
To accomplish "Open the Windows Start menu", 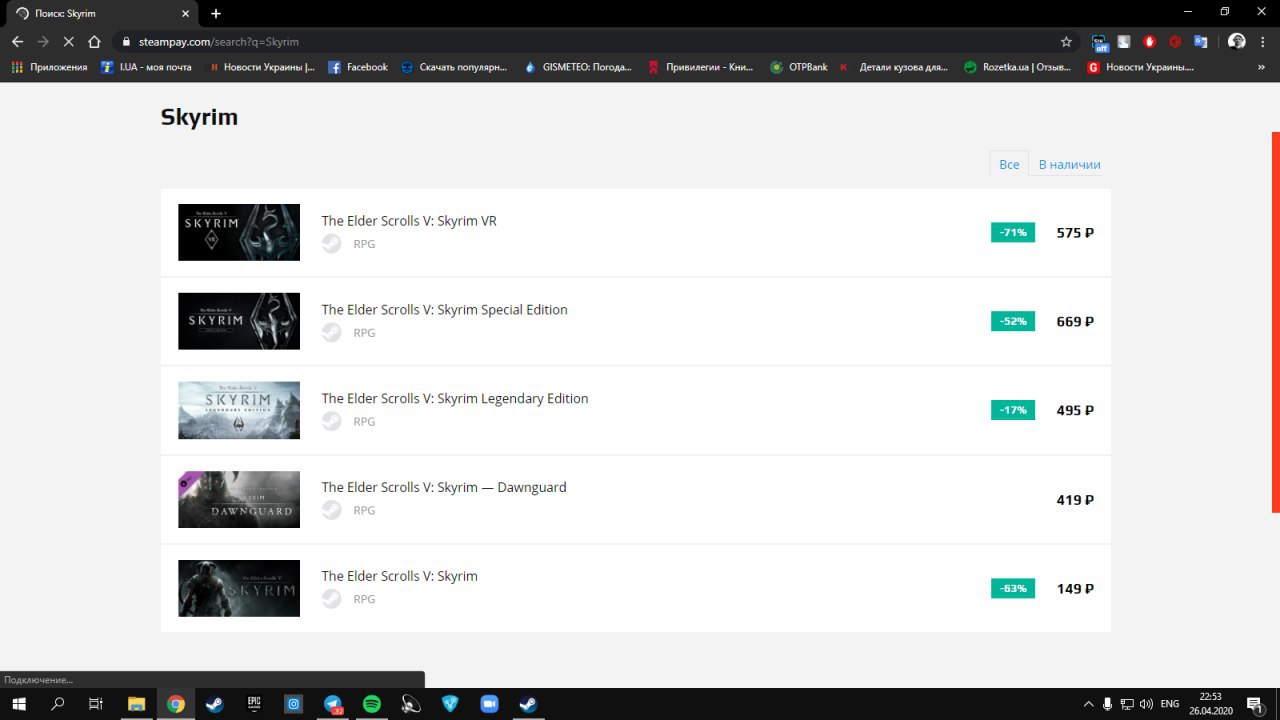I will pos(18,704).
